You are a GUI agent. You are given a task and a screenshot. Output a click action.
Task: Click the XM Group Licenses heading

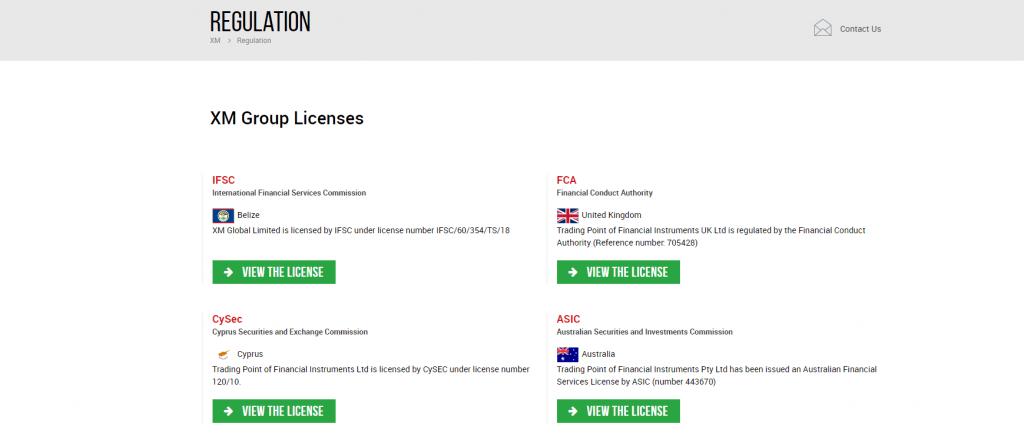click(286, 119)
